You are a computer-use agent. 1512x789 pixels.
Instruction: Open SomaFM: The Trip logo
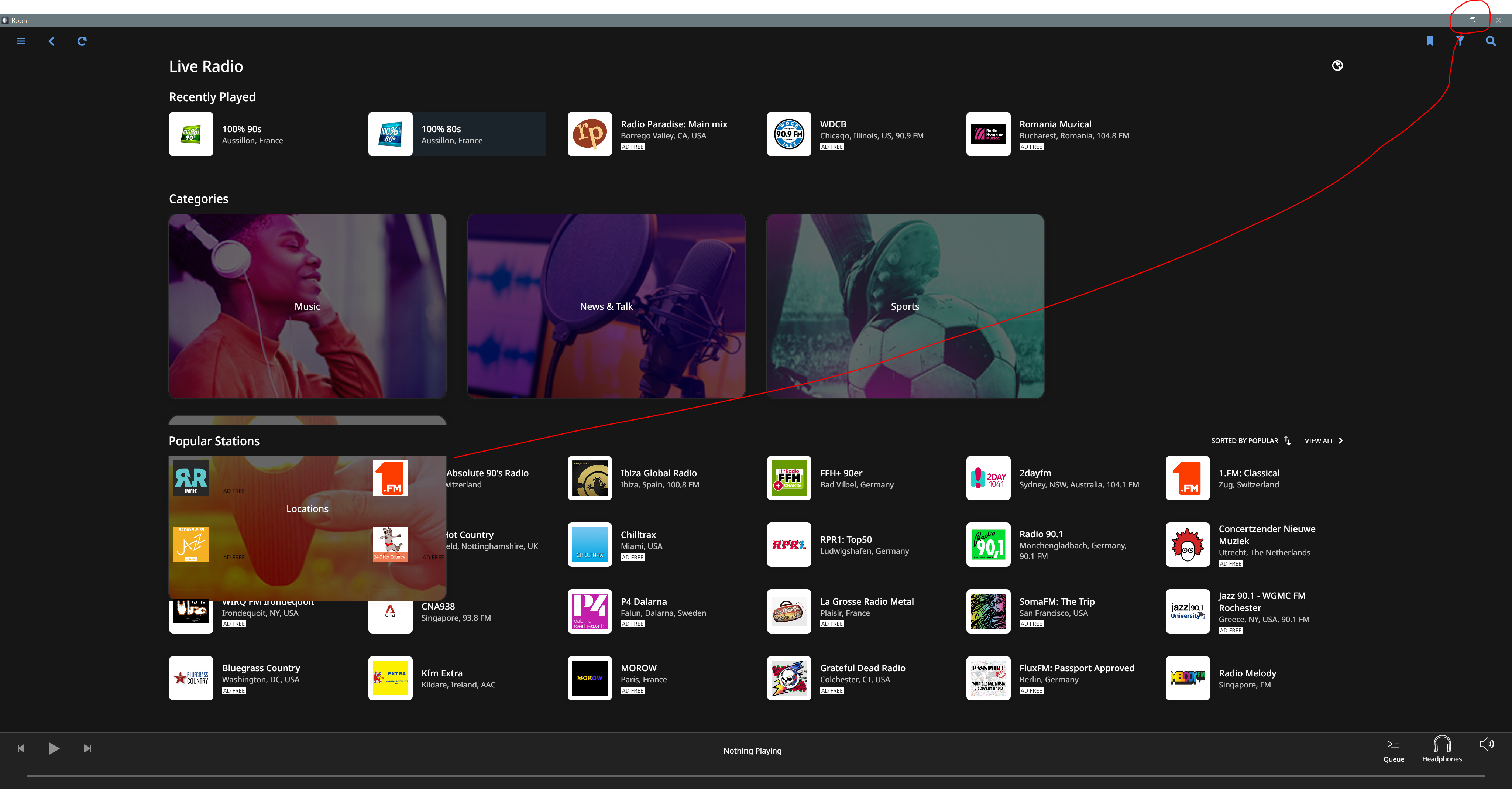989,612
